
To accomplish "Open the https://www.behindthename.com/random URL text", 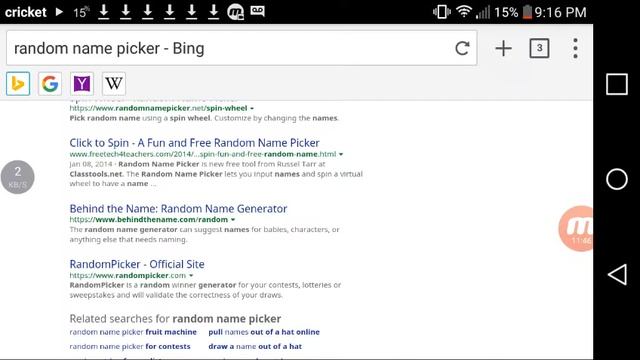I will pyautogui.click(x=149, y=219).
